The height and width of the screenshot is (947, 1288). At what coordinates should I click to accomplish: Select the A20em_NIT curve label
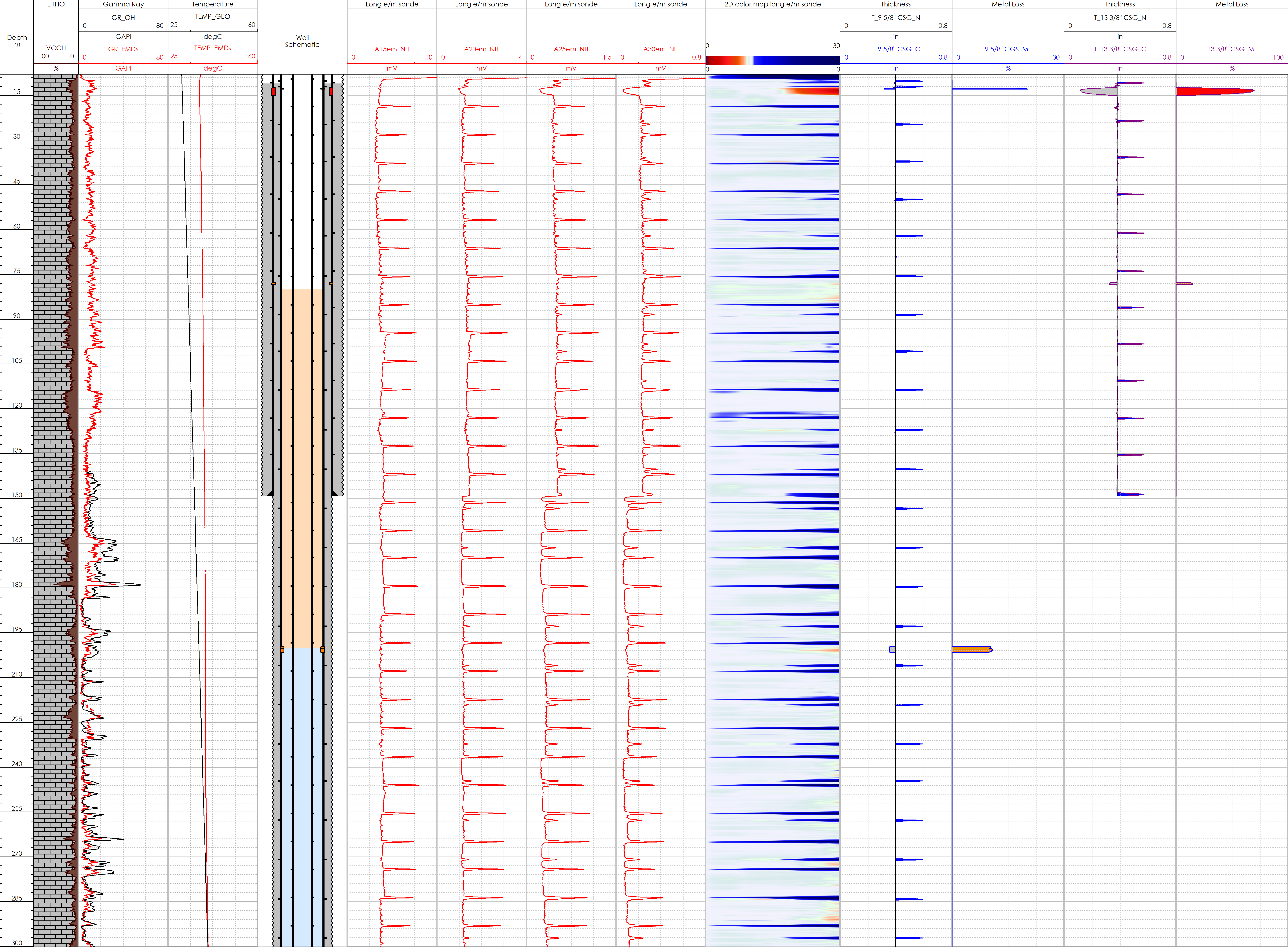pyautogui.click(x=482, y=49)
